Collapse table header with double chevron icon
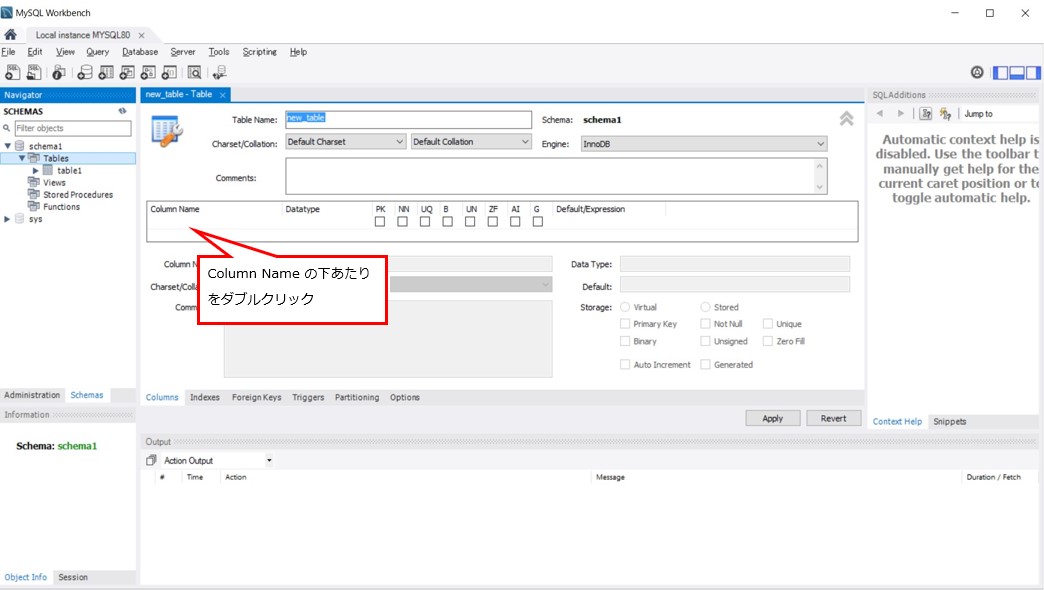This screenshot has width=1044, height=590. tap(846, 119)
